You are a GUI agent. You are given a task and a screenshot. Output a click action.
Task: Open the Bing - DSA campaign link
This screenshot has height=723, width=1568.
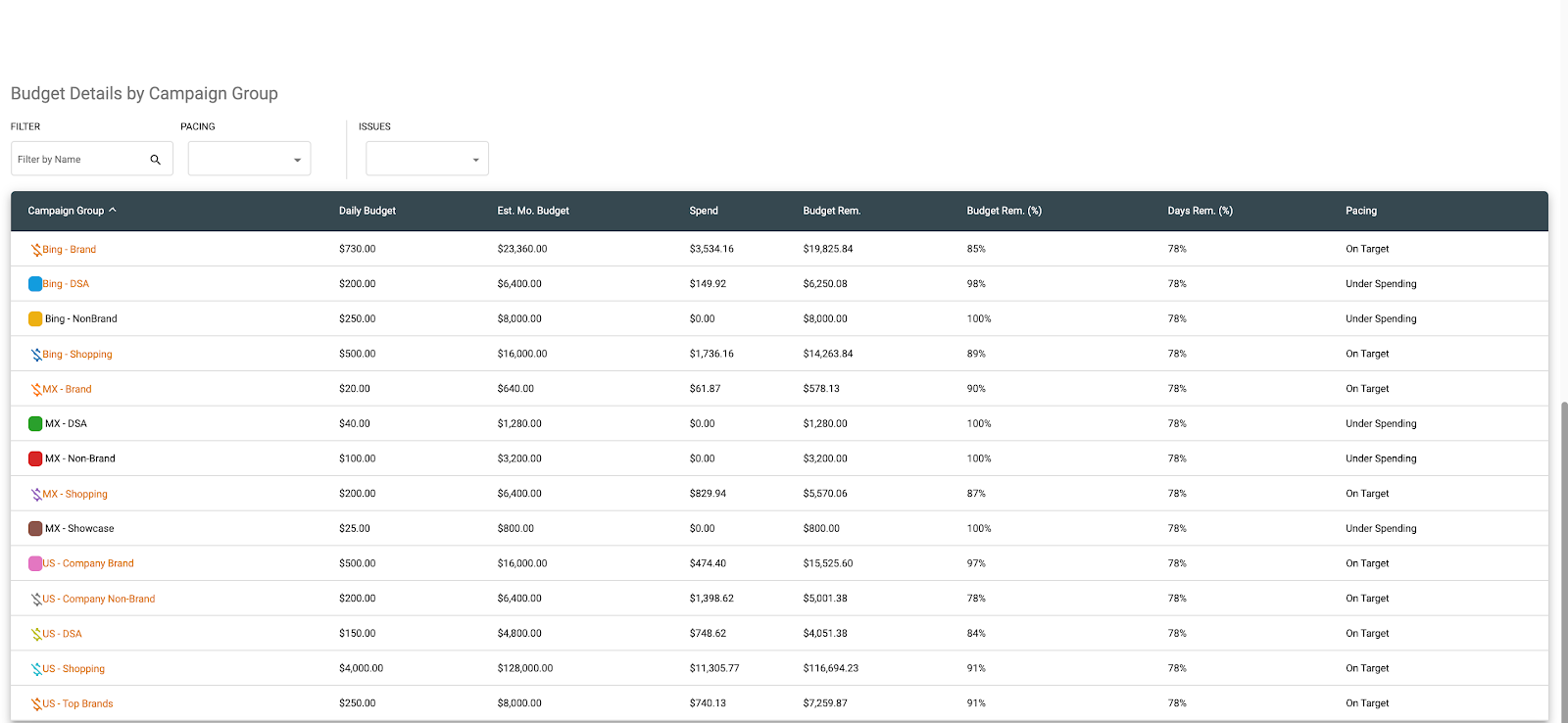click(x=66, y=284)
